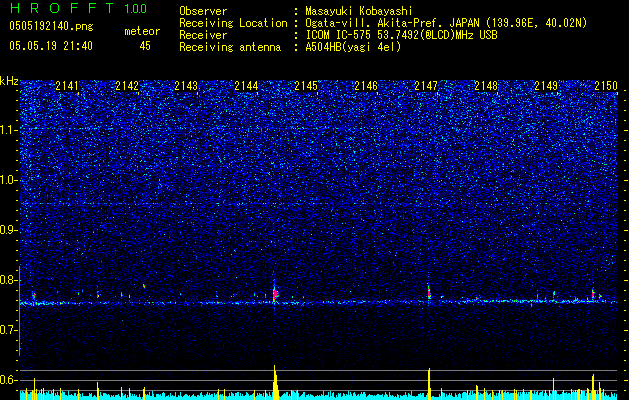Image resolution: width=629 pixels, height=400 pixels.
Task: Click the time marker 2150
Action: tap(606, 85)
